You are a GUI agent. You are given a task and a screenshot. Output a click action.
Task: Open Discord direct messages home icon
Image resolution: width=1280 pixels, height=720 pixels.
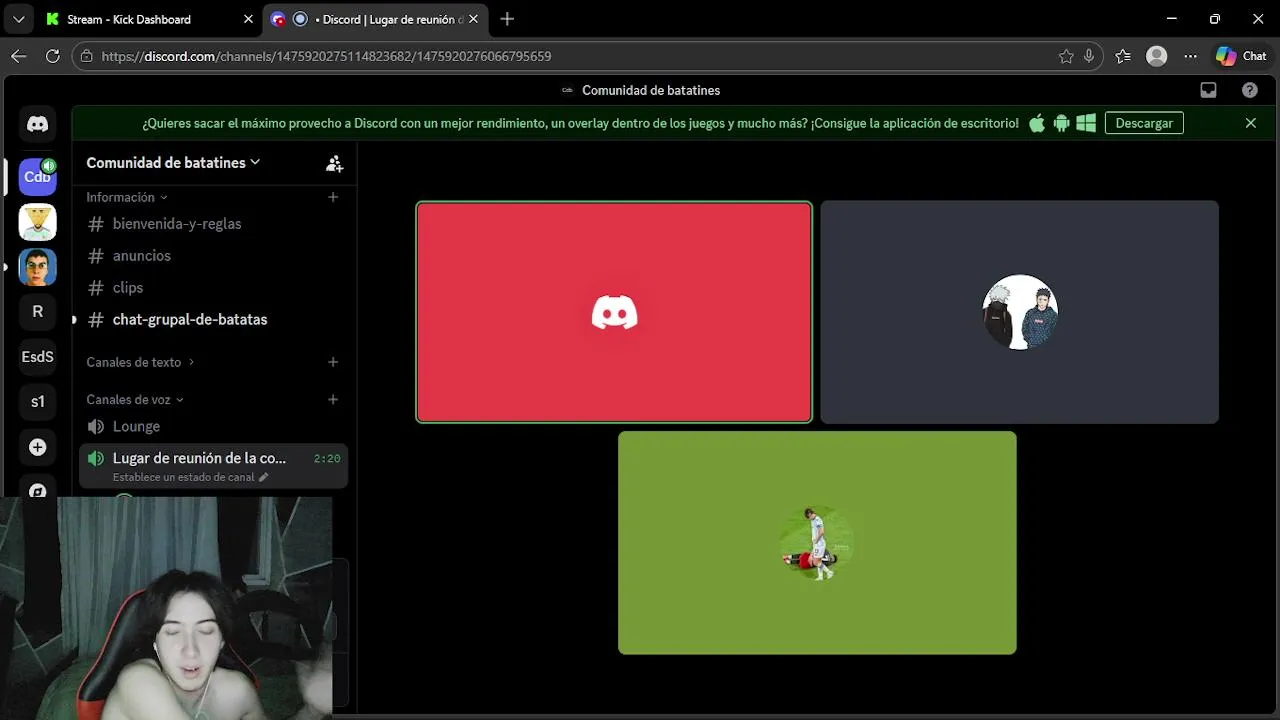[37, 125]
